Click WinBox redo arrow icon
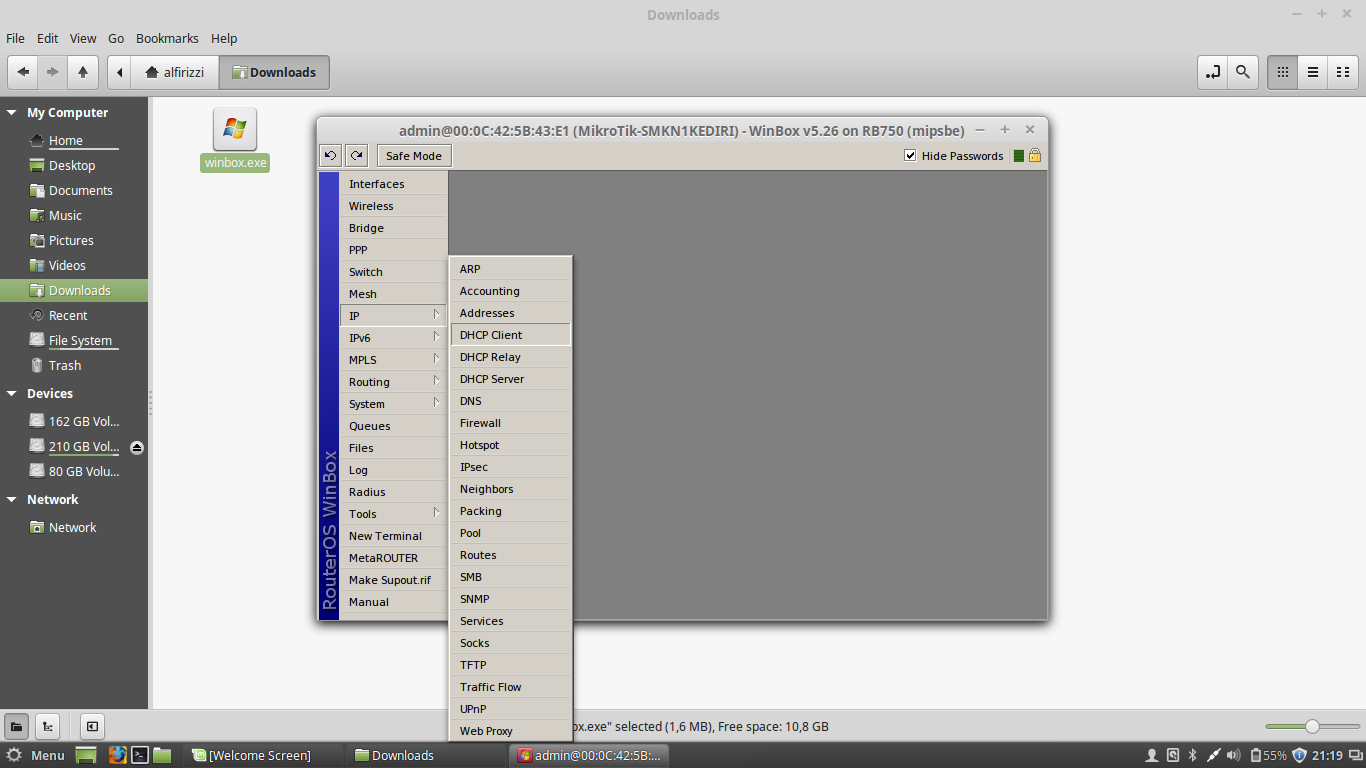1366x768 pixels. 357,155
